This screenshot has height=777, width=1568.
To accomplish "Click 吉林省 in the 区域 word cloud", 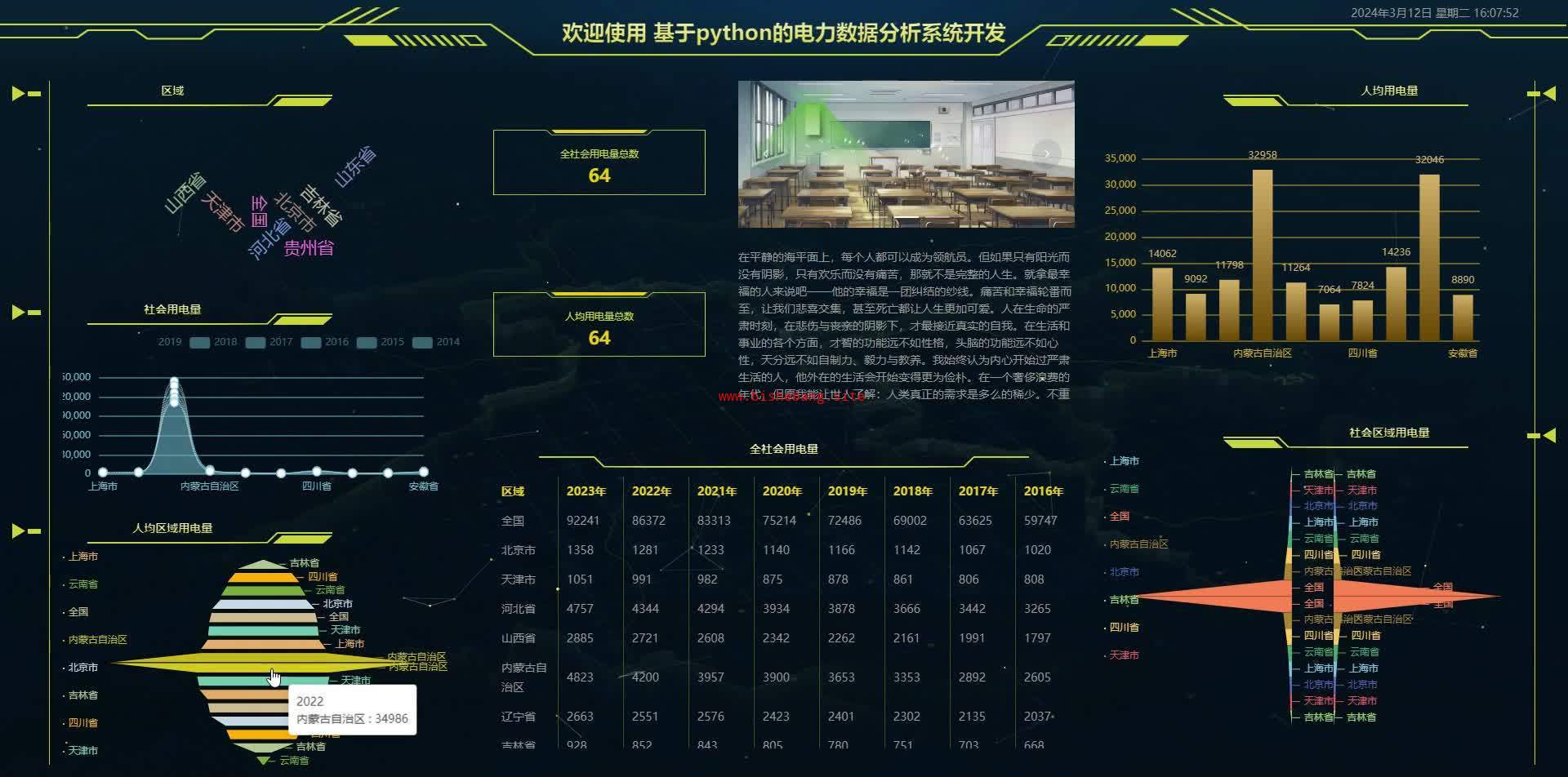I will 322,205.
